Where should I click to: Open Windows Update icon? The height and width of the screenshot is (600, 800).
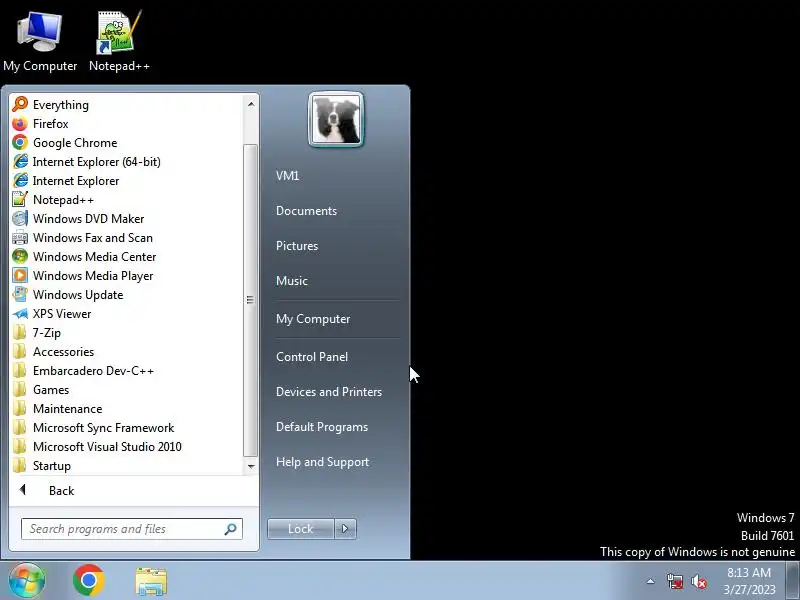20,295
